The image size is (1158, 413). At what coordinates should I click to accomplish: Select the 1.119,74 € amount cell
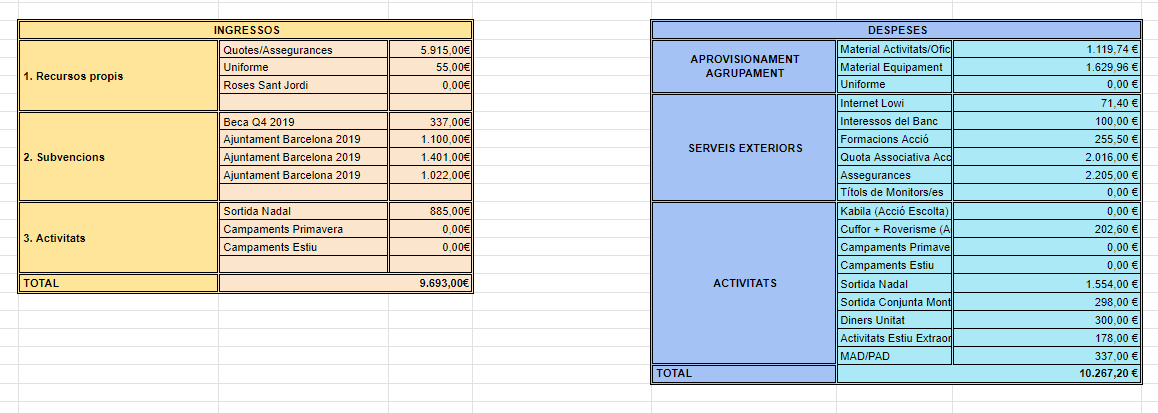tap(1046, 49)
